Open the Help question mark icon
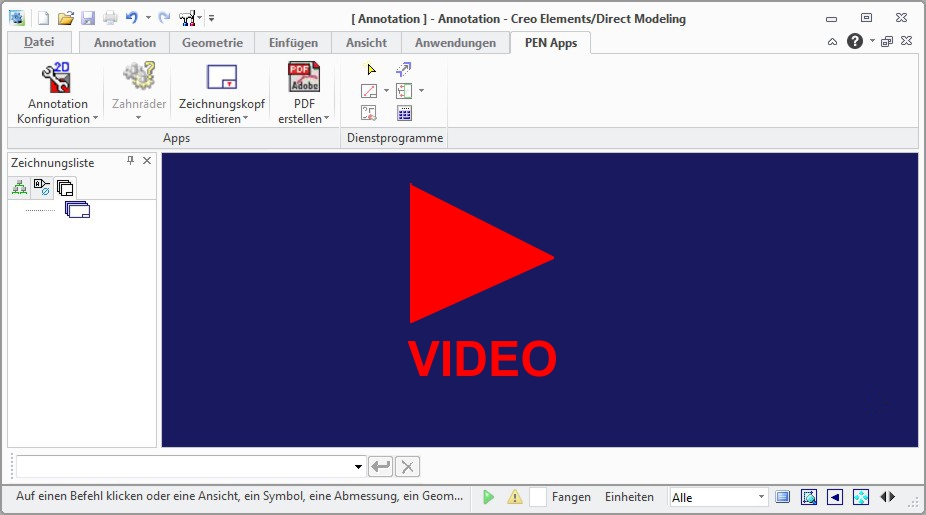The width and height of the screenshot is (926, 515). click(854, 41)
